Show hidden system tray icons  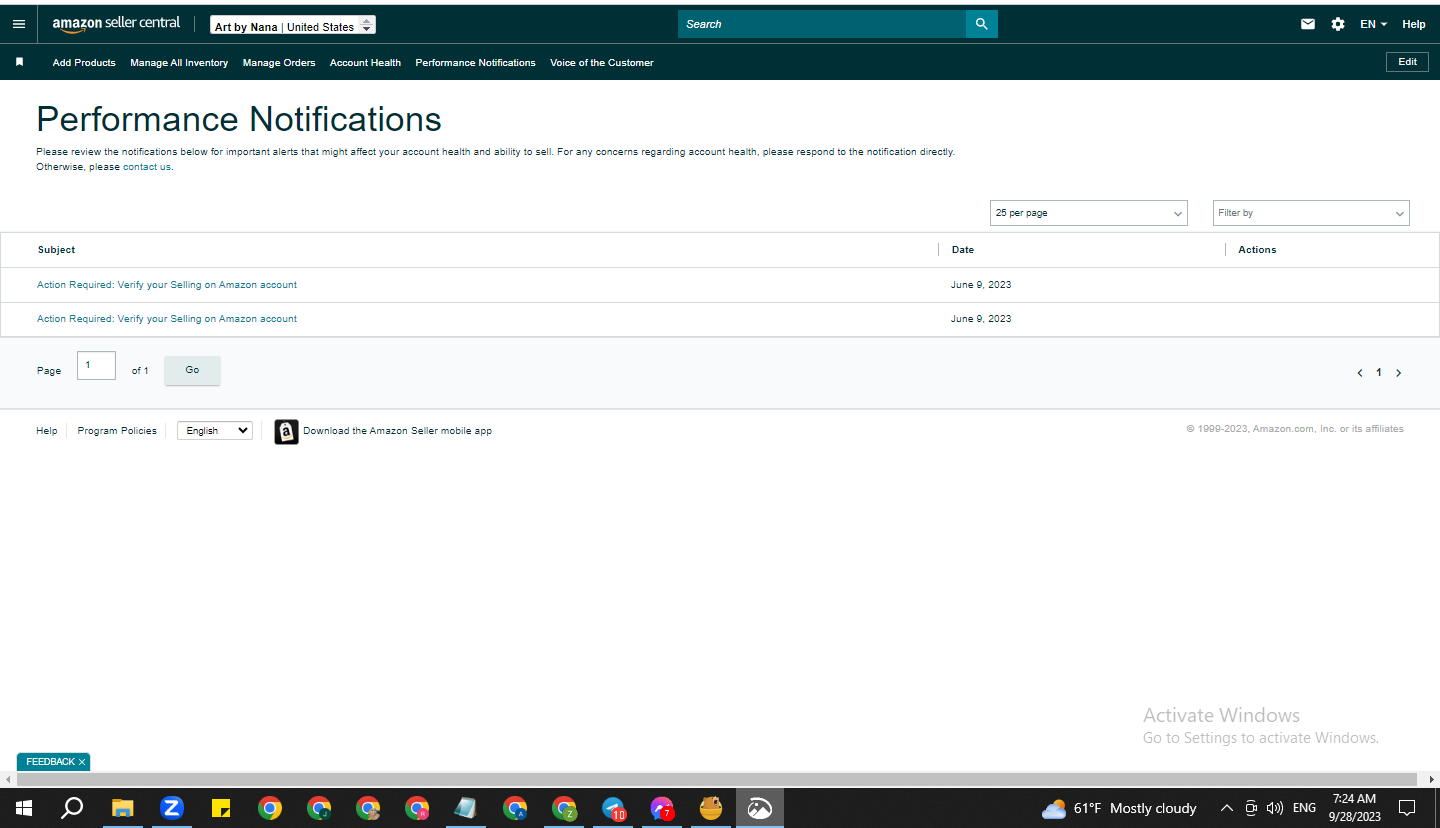[x=1226, y=808]
